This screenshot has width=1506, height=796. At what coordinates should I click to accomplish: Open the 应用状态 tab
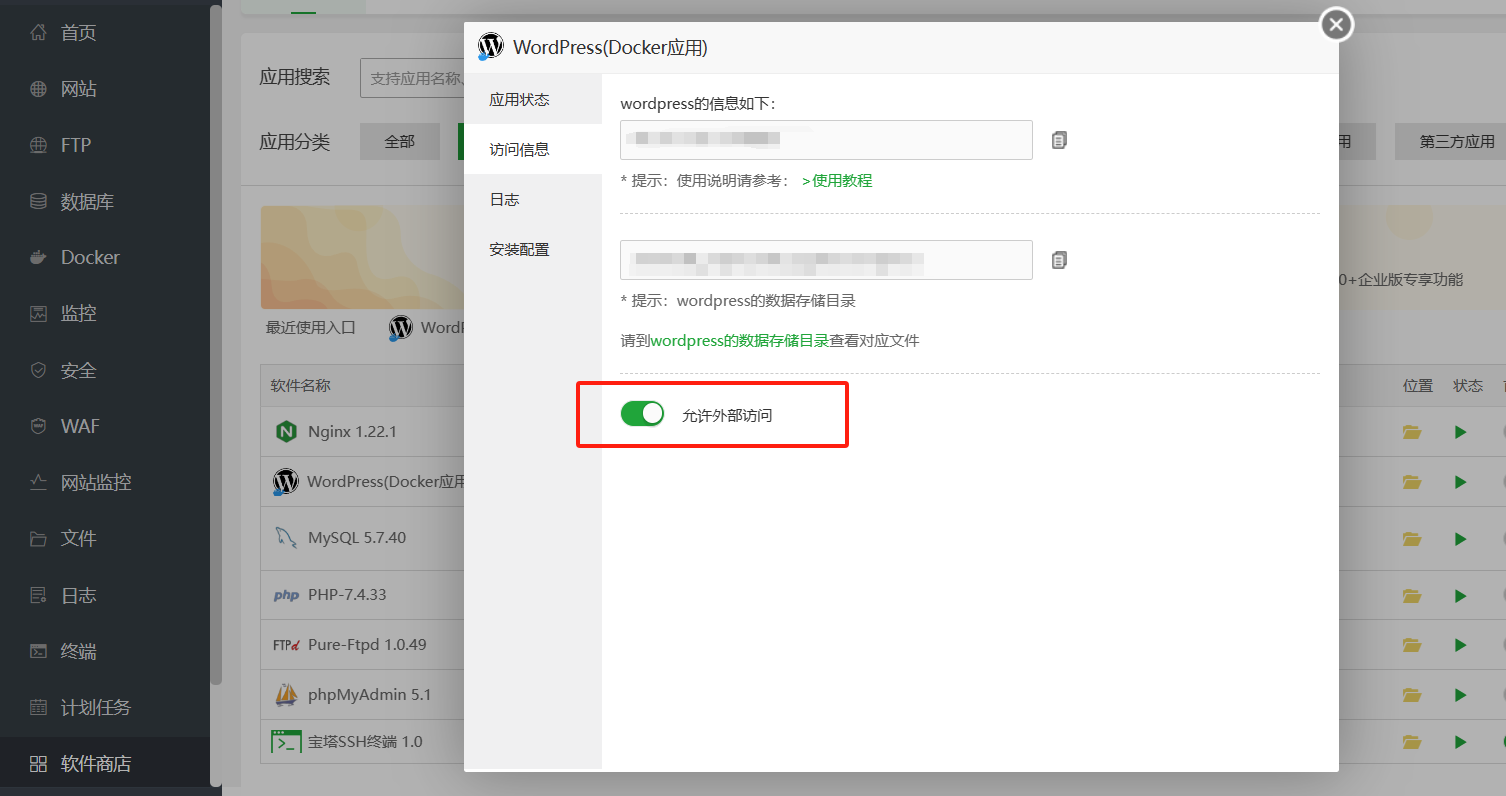point(533,100)
